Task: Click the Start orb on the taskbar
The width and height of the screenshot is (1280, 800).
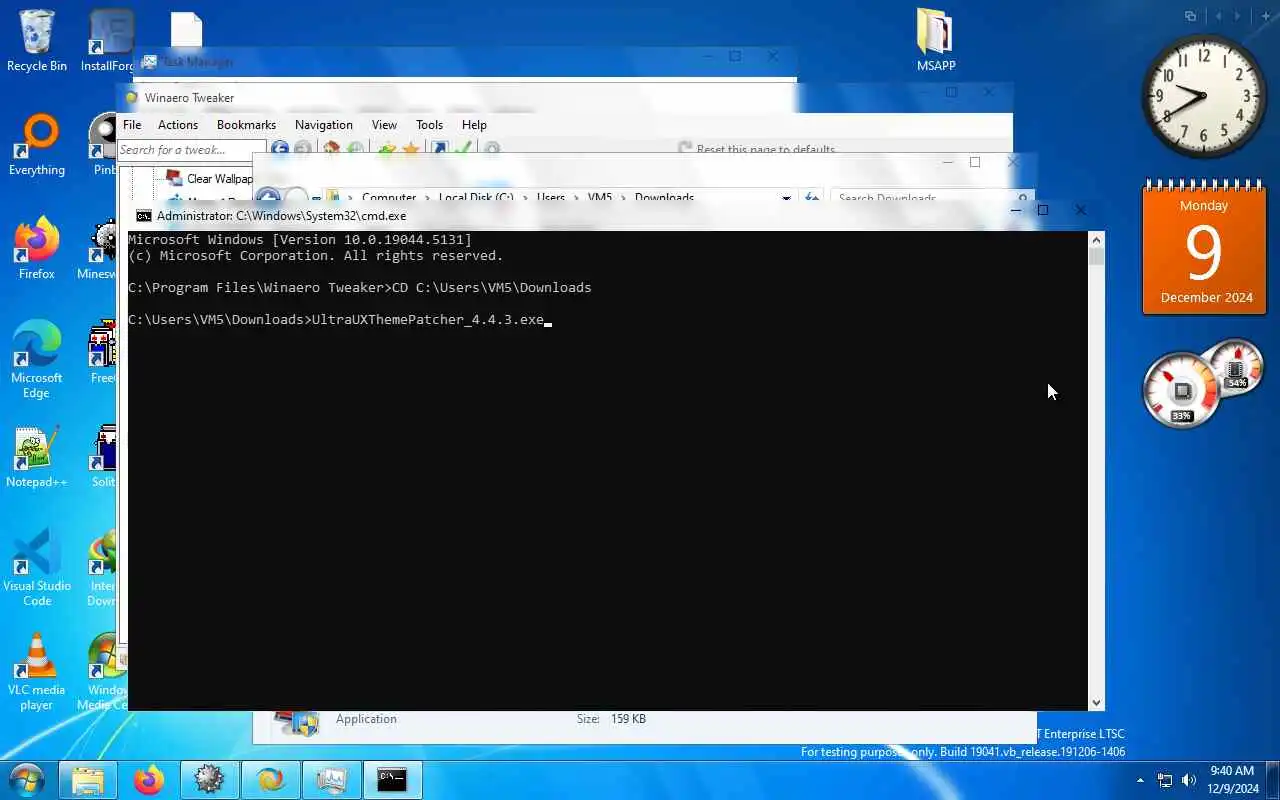Action: (27, 780)
